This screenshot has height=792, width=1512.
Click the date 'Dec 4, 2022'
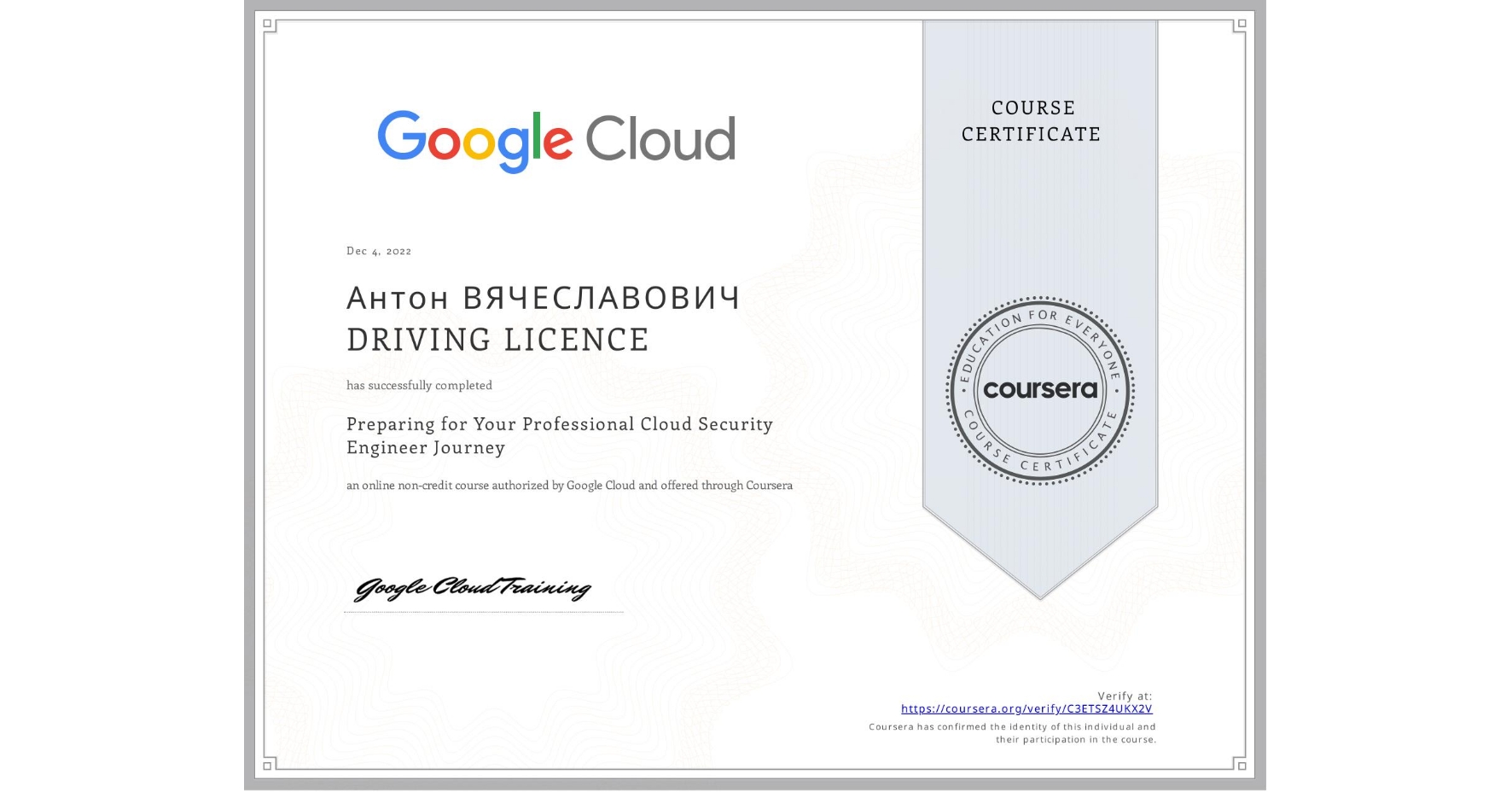[378, 250]
